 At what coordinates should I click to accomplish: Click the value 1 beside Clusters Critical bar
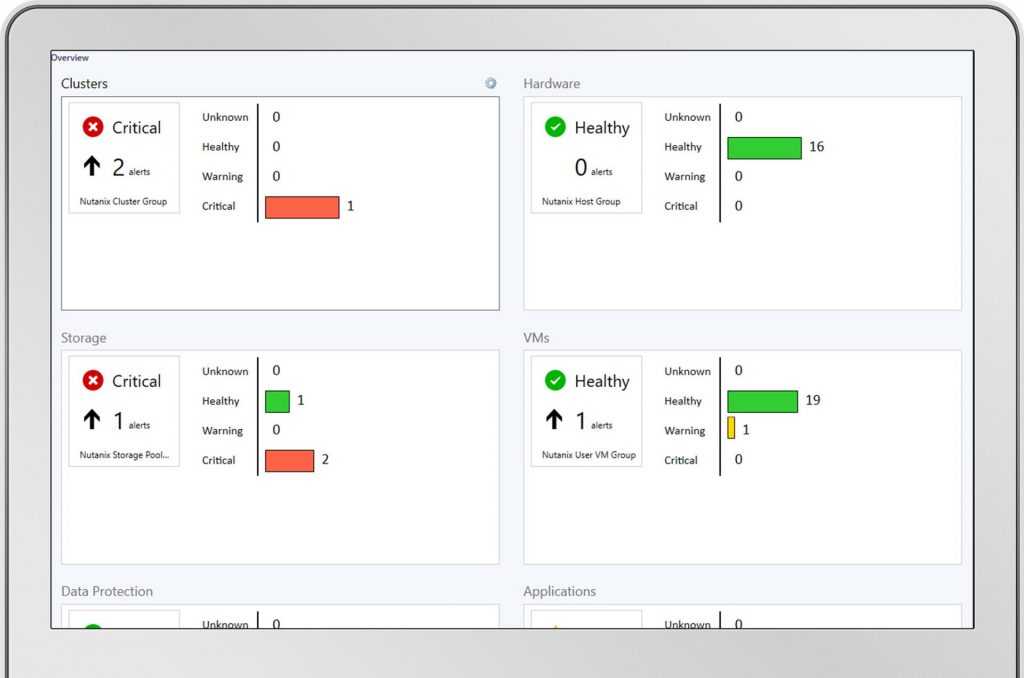coord(351,206)
